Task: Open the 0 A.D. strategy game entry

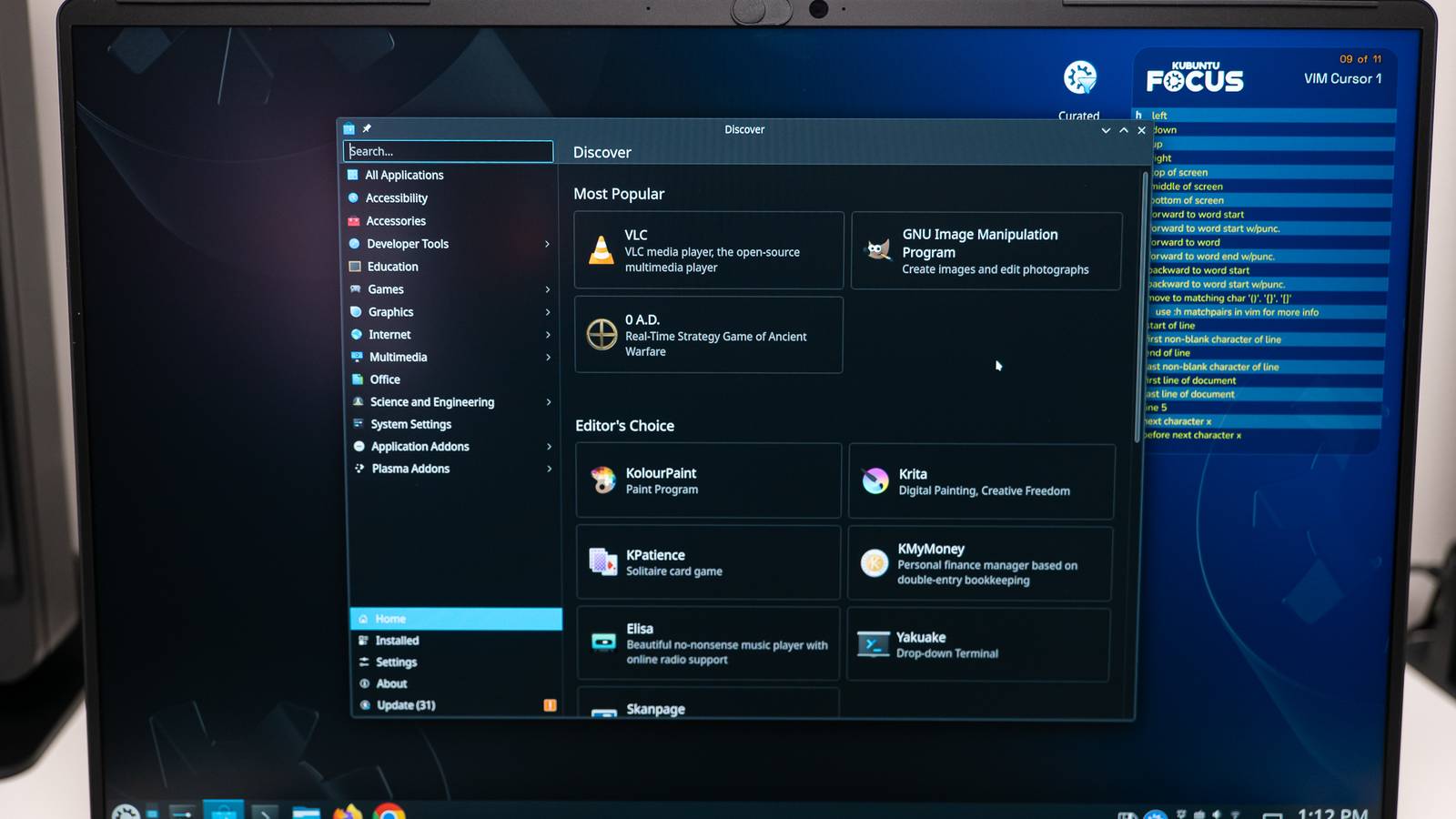Action: coord(708,335)
